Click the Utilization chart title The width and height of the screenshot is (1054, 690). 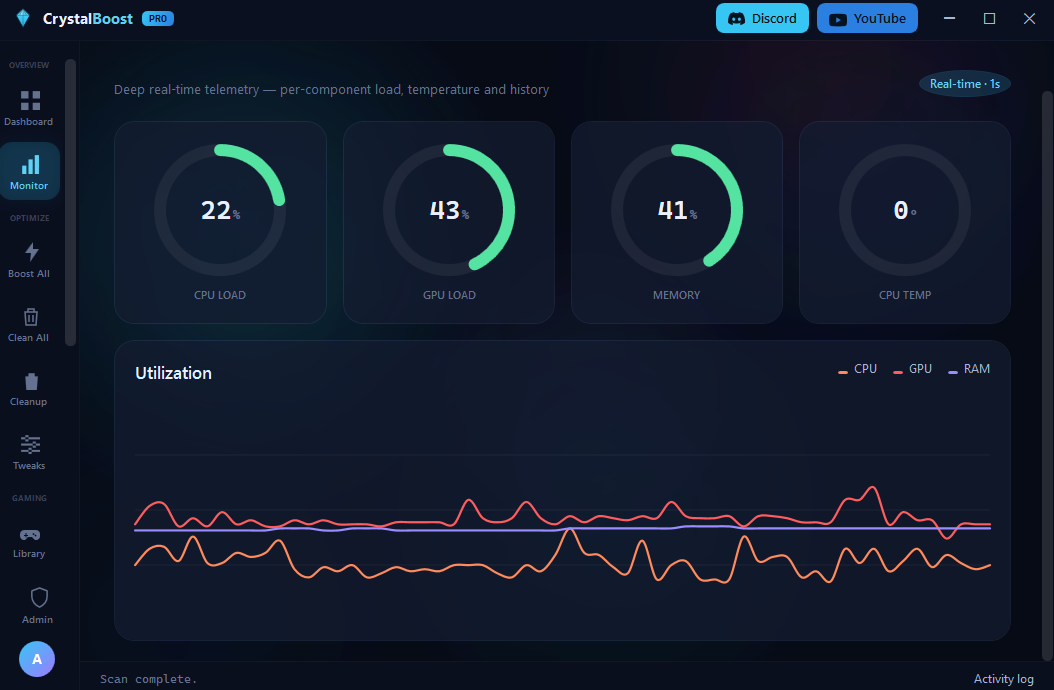(173, 373)
